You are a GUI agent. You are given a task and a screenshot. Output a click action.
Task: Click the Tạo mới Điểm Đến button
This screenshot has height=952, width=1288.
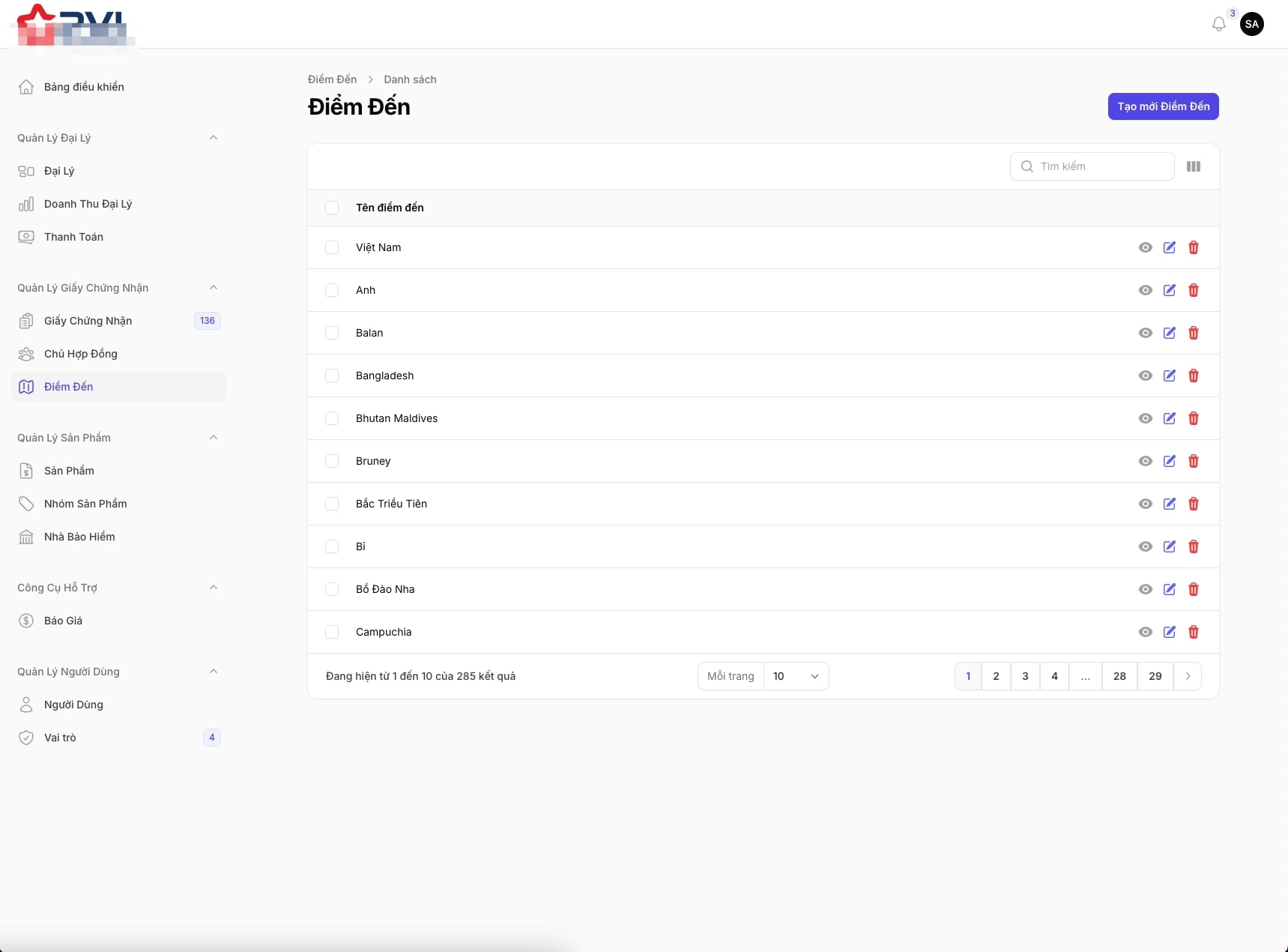pyautogui.click(x=1163, y=106)
